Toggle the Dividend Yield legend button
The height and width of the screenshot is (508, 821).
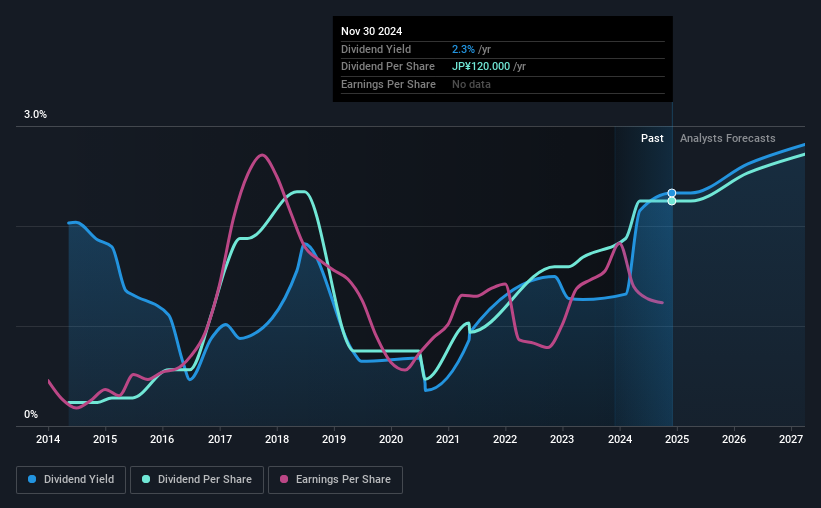click(71, 480)
